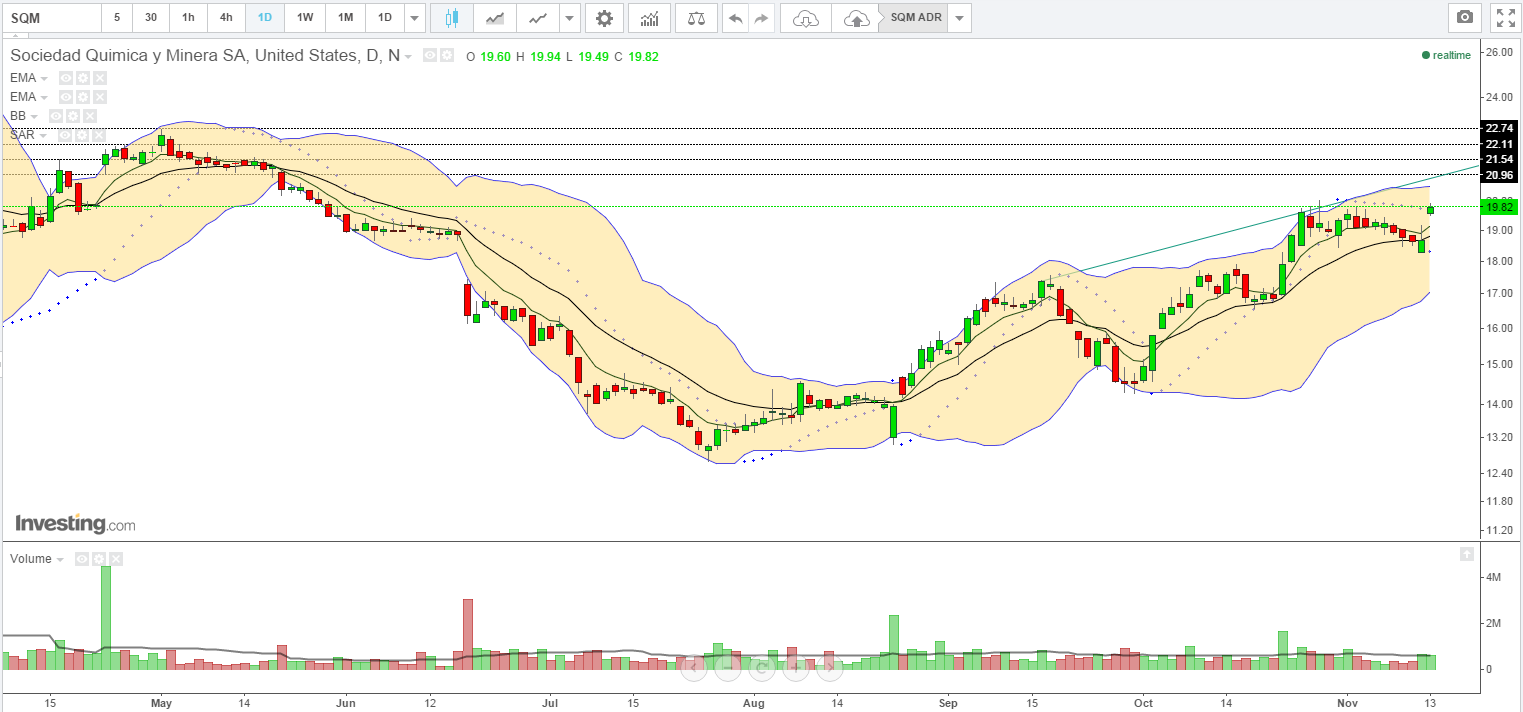Save chart layout with cloud upload icon
Screen dimensions: 1523x712
point(856,18)
